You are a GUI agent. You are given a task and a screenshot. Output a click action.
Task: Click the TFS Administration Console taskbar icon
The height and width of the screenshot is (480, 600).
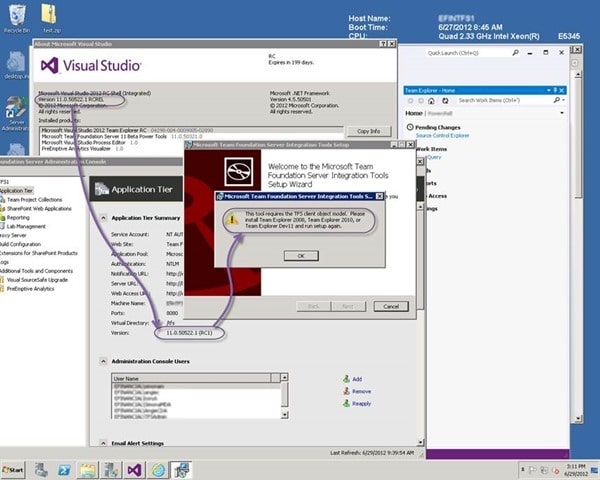pyautogui.click(x=111, y=470)
